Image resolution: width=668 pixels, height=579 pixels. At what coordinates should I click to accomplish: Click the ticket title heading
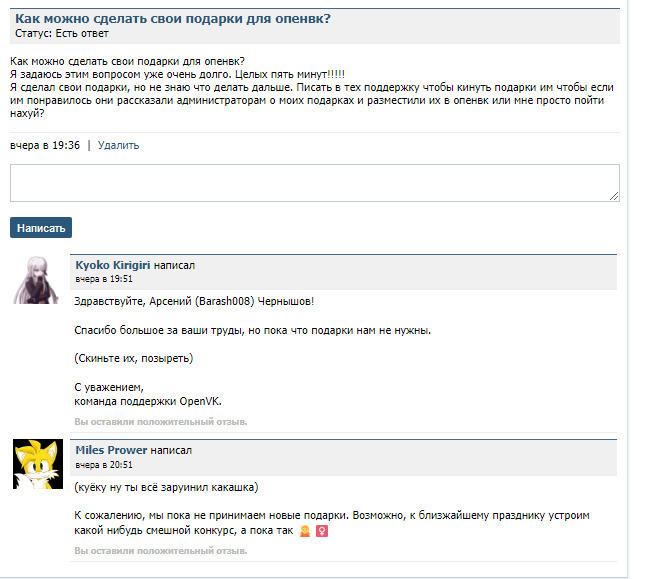tap(172, 19)
